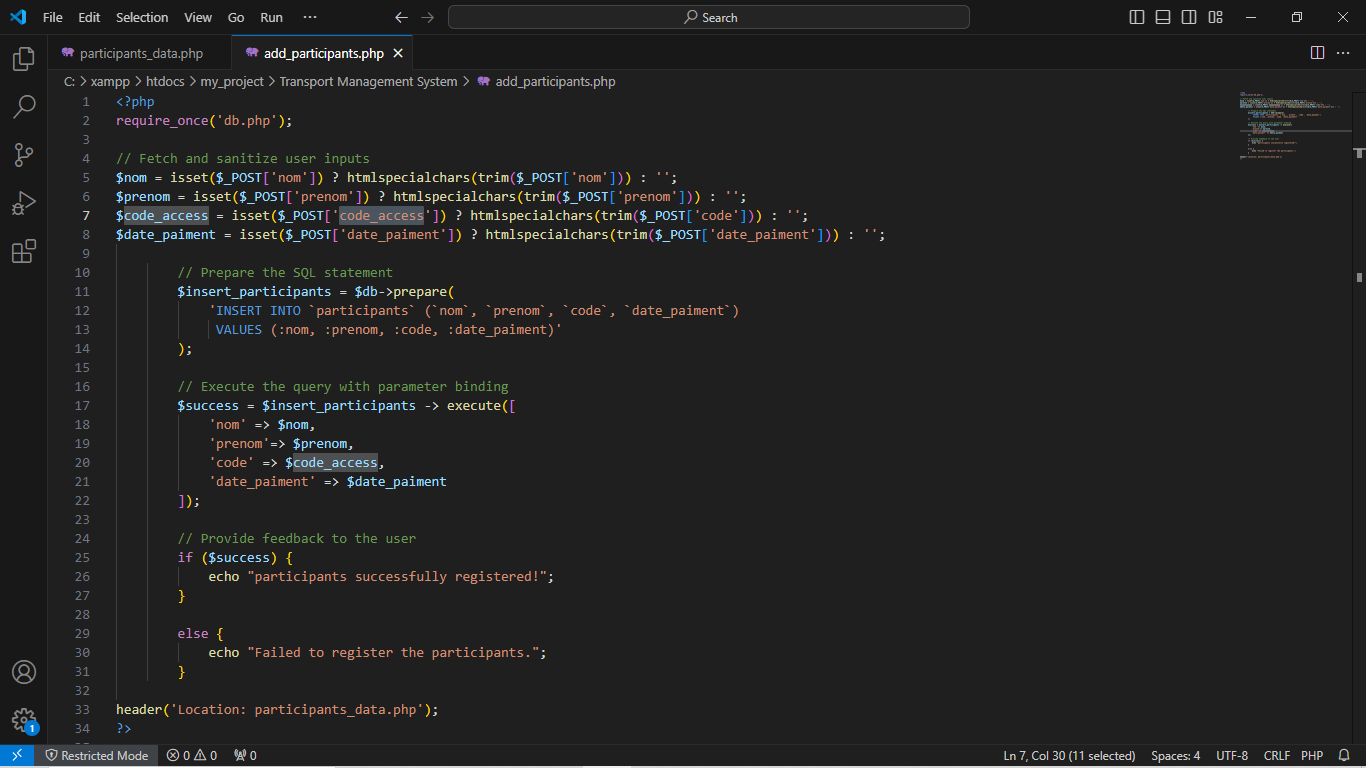The height and width of the screenshot is (768, 1366).
Task: Click 'participants successfully registered!' echo string
Action: (x=400, y=577)
